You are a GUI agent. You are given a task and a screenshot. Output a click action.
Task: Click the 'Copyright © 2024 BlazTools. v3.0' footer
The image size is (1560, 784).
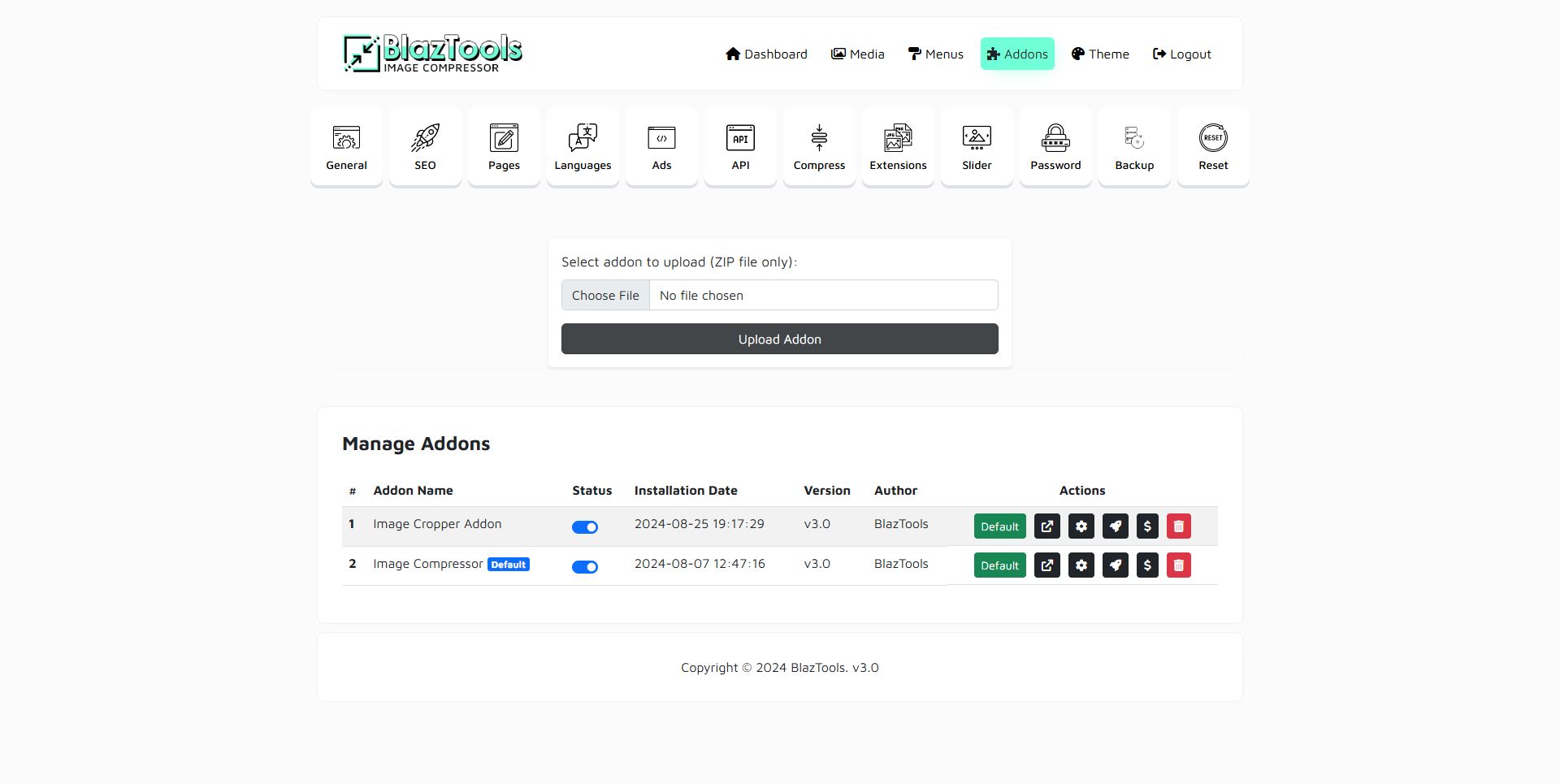[x=780, y=668]
